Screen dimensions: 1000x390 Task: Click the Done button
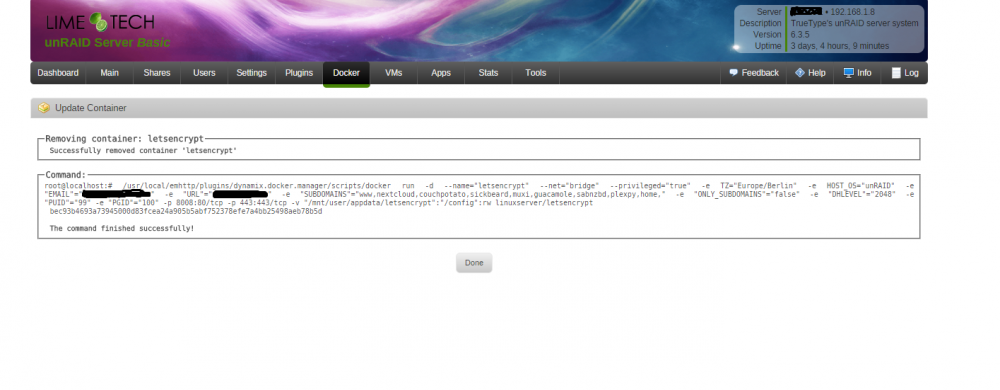474,263
